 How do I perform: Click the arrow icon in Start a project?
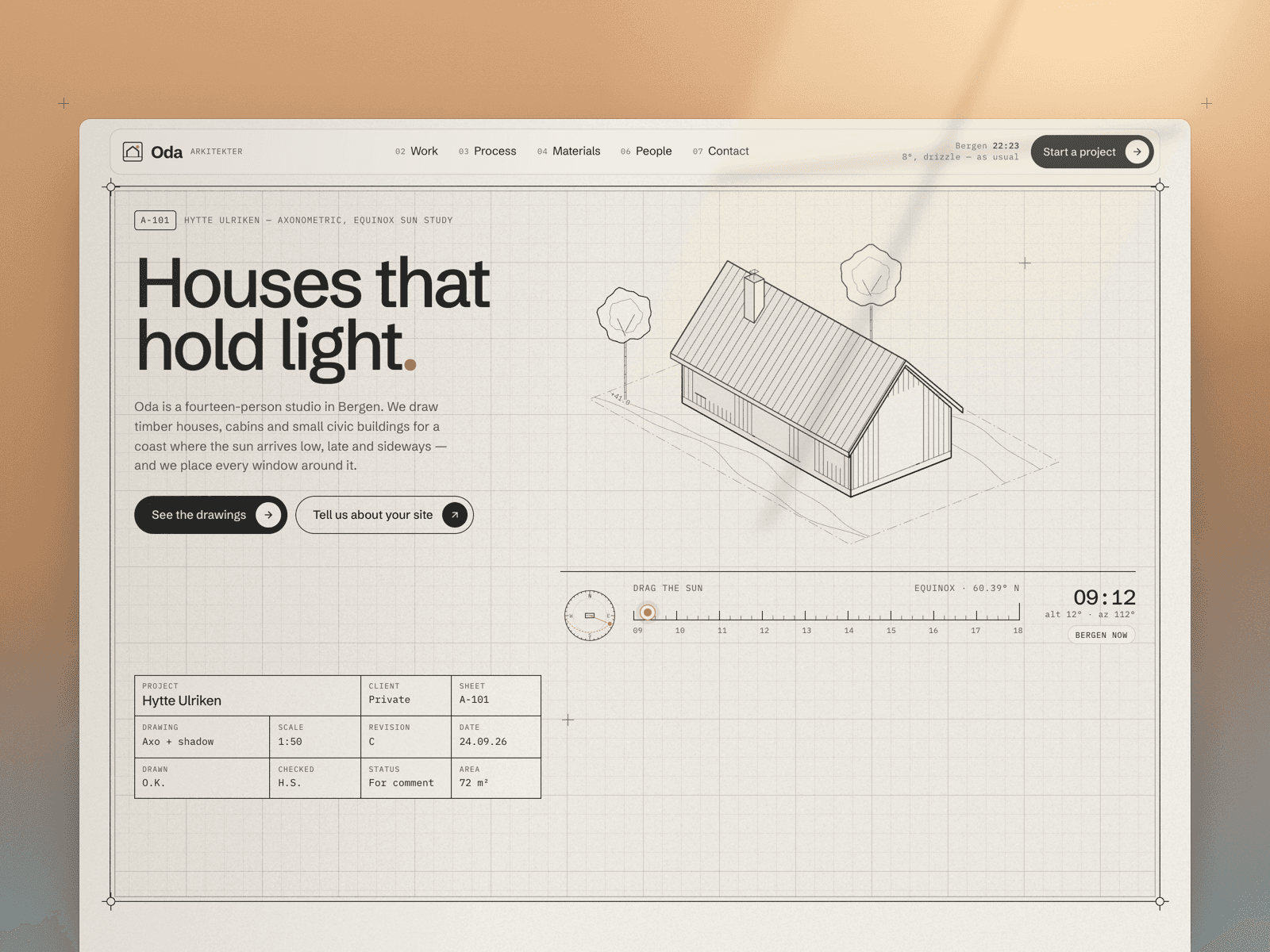click(x=1137, y=152)
